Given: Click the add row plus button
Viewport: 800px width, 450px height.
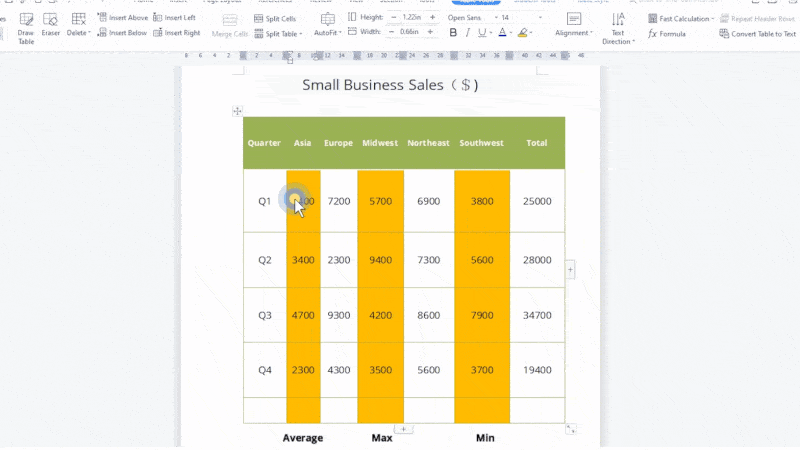Looking at the screenshot, I should (403, 429).
